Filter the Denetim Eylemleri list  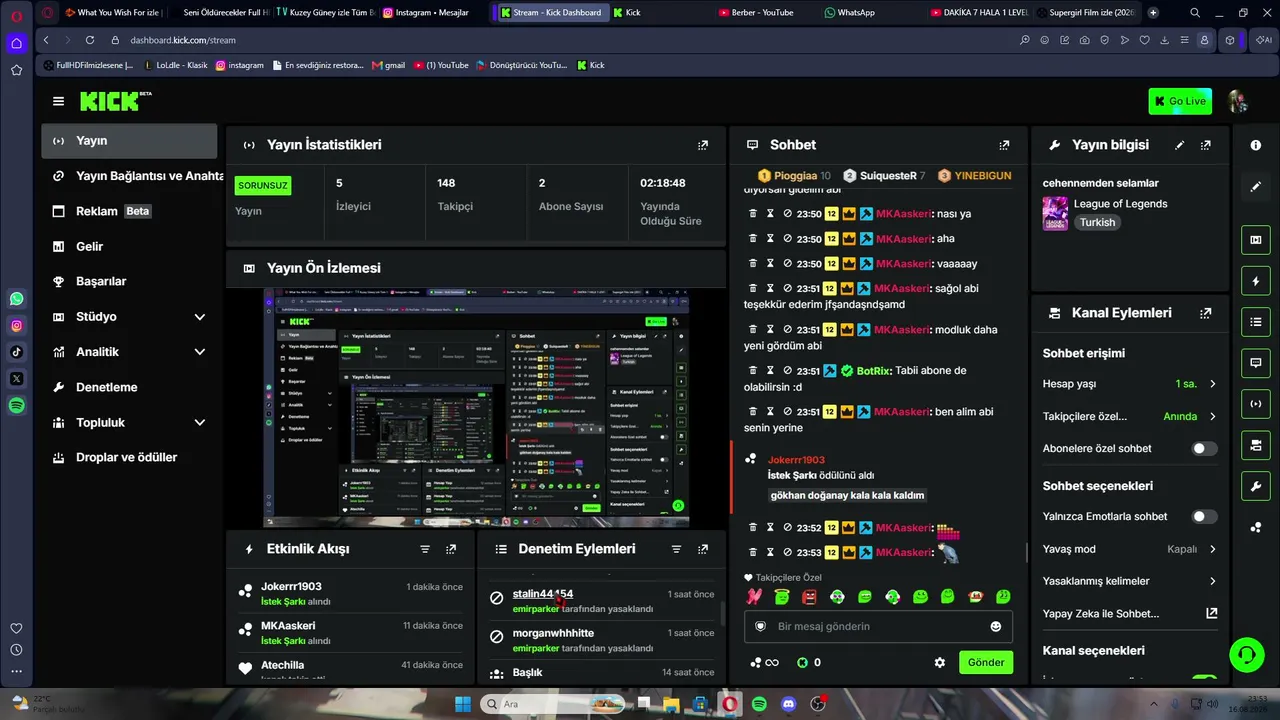click(676, 549)
